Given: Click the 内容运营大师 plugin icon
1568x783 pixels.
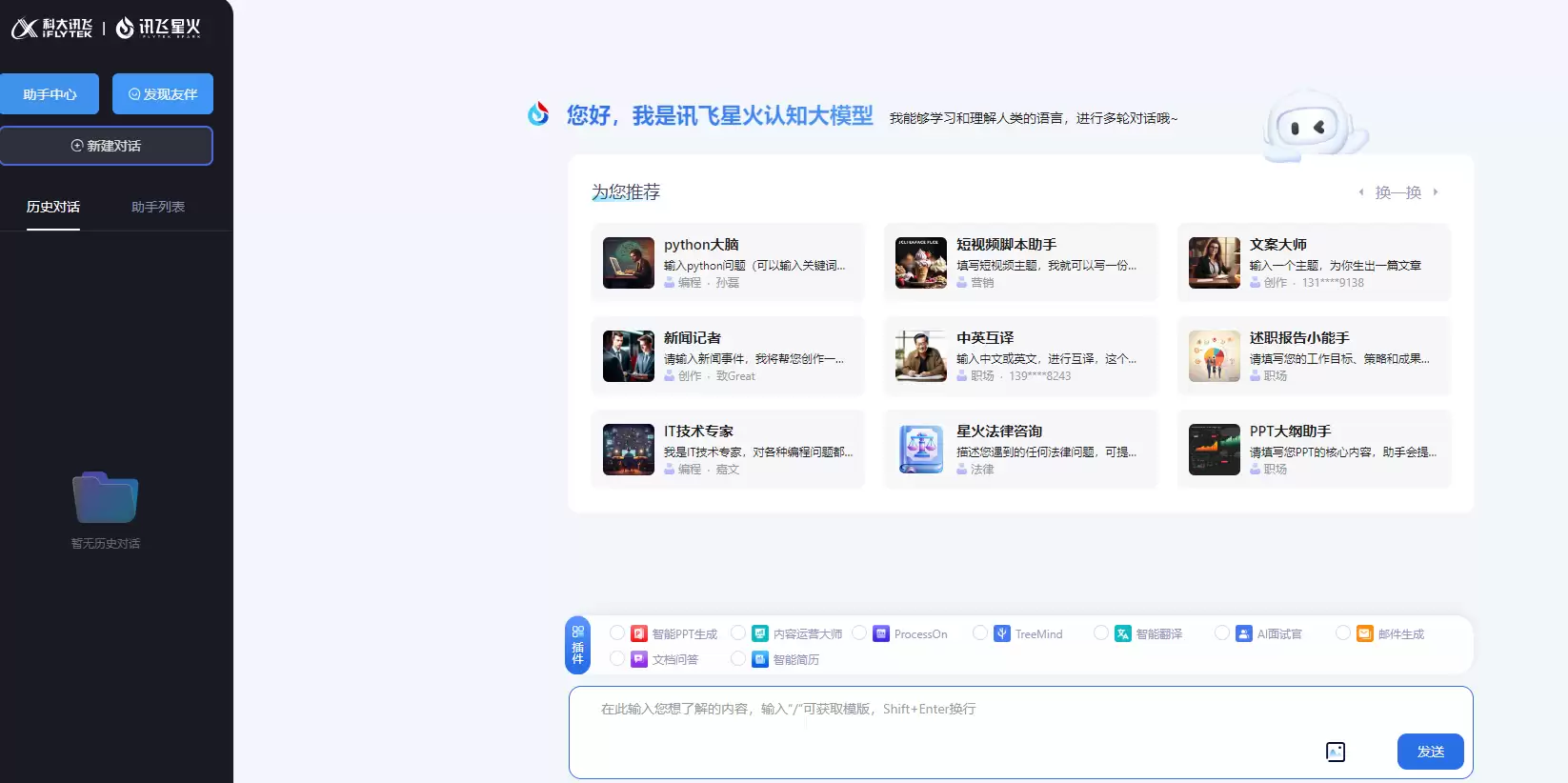Looking at the screenshot, I should [x=760, y=633].
